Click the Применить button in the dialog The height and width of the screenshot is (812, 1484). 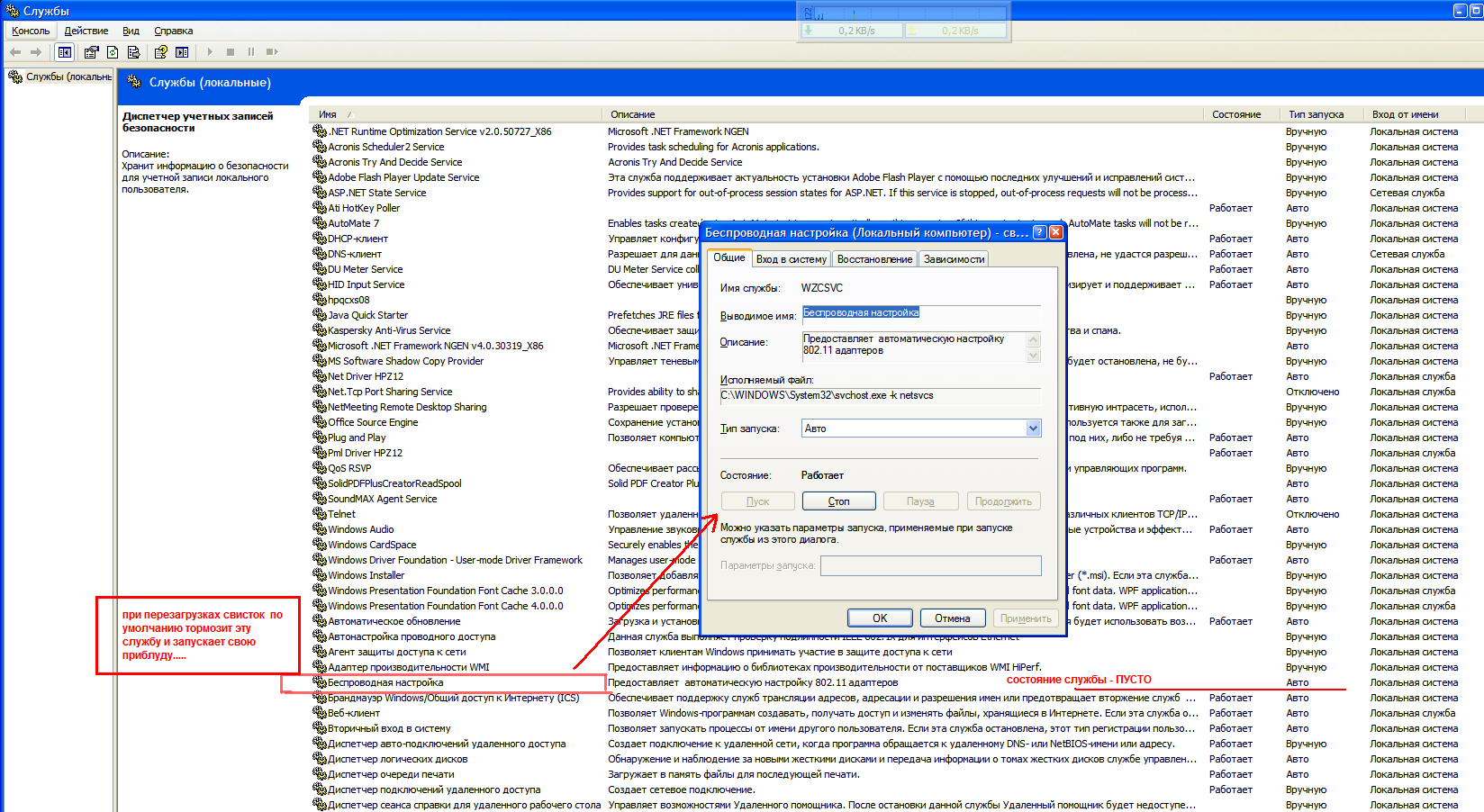(x=1026, y=618)
